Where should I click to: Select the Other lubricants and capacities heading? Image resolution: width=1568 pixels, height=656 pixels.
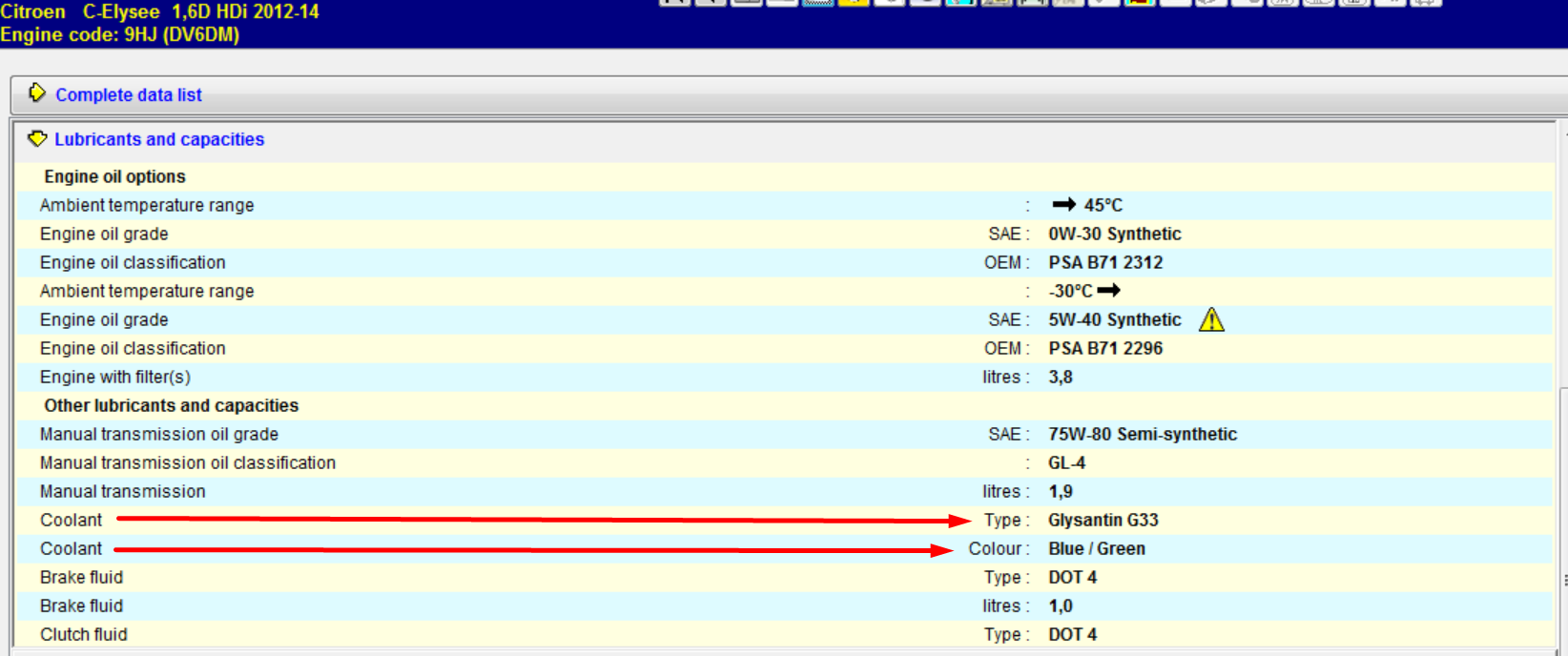(x=171, y=405)
